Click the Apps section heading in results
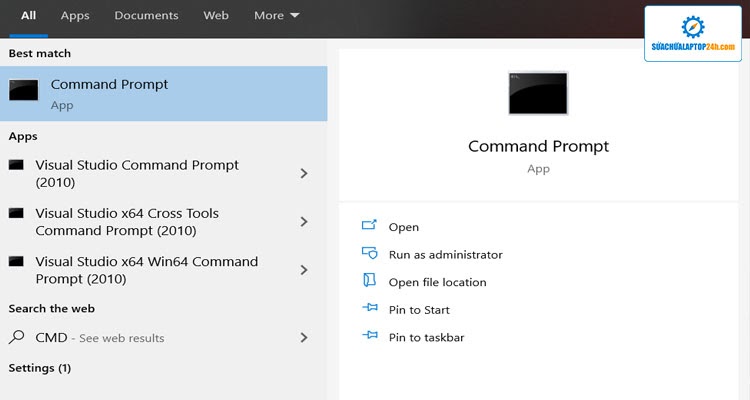Screen dimensions: 750x400 (23, 137)
